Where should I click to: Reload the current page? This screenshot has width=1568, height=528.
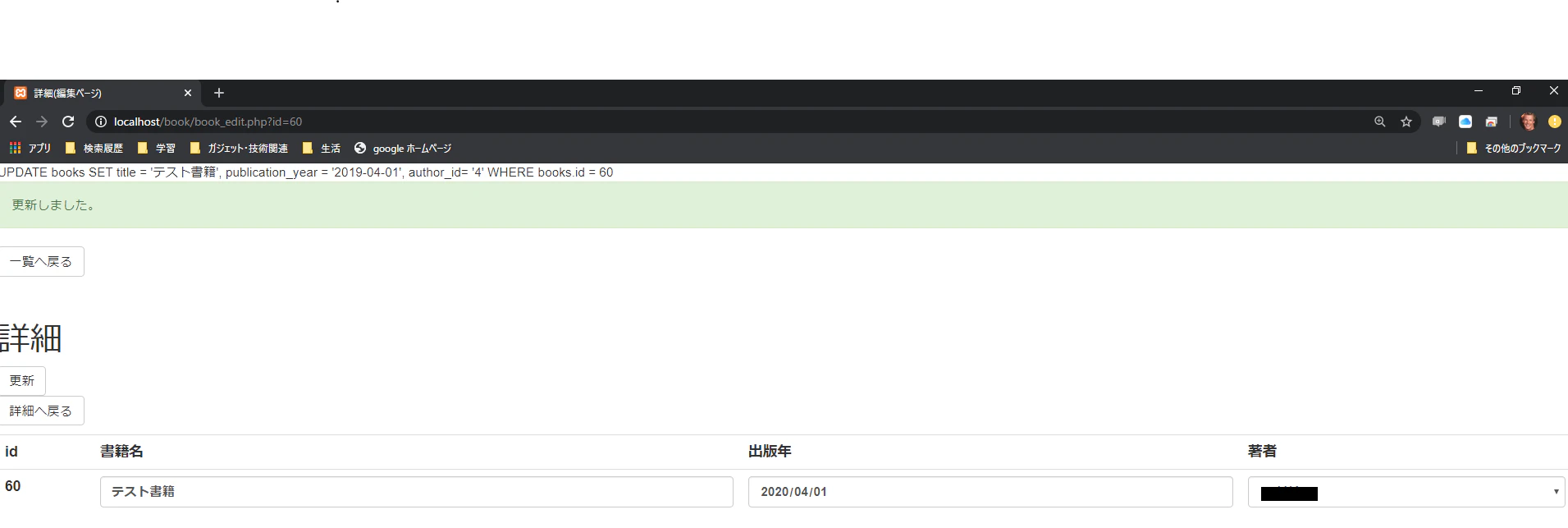click(68, 122)
